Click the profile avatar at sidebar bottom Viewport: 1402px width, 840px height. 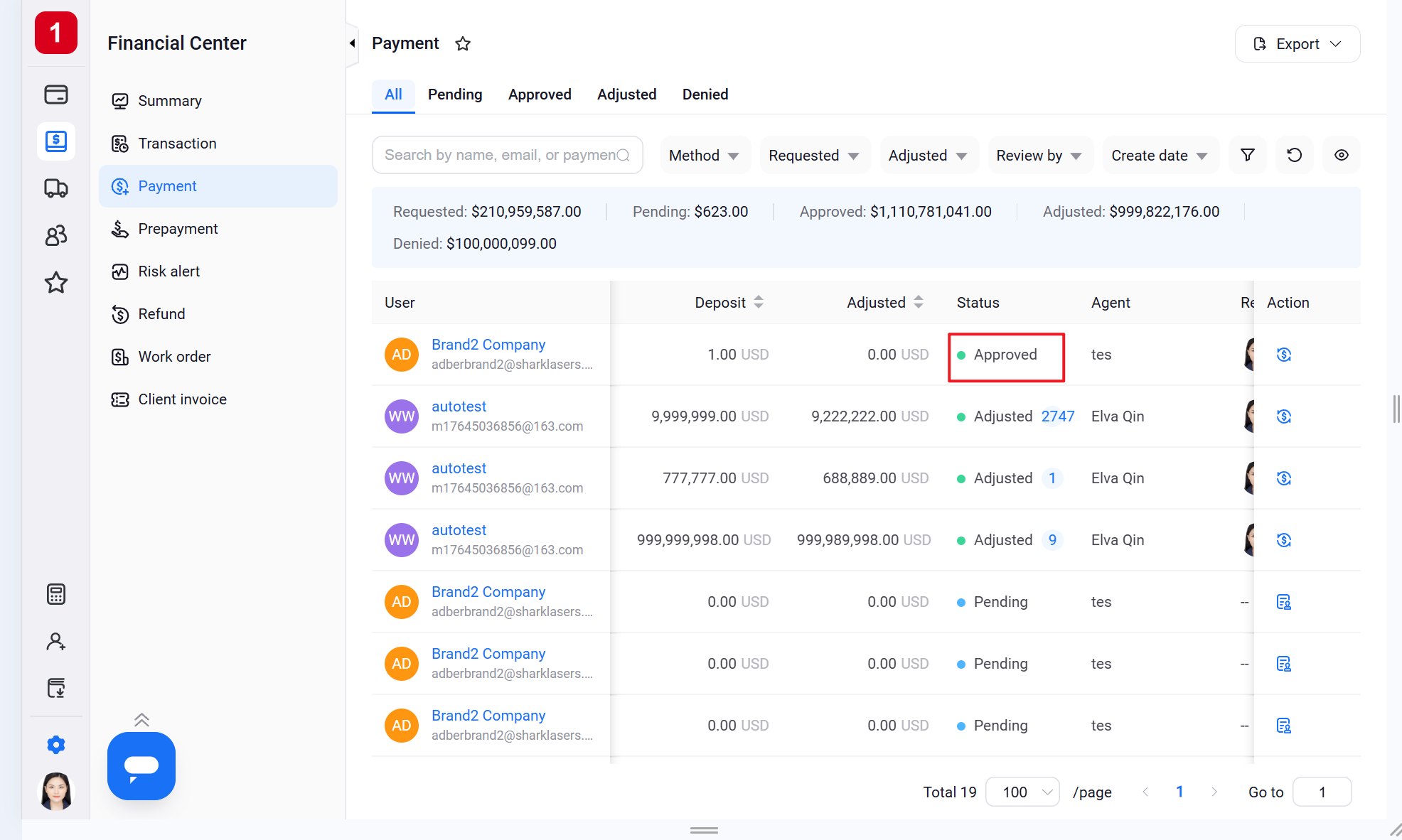click(x=56, y=792)
